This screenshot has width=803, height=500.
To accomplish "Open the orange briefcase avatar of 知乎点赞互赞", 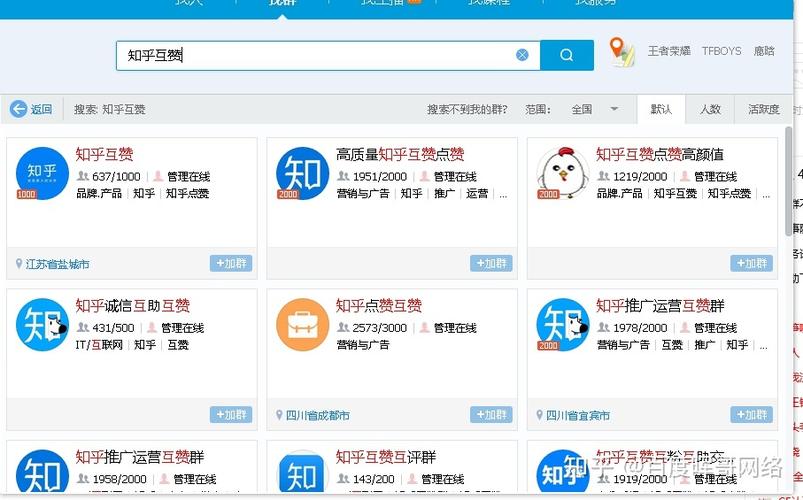I will 302,325.
